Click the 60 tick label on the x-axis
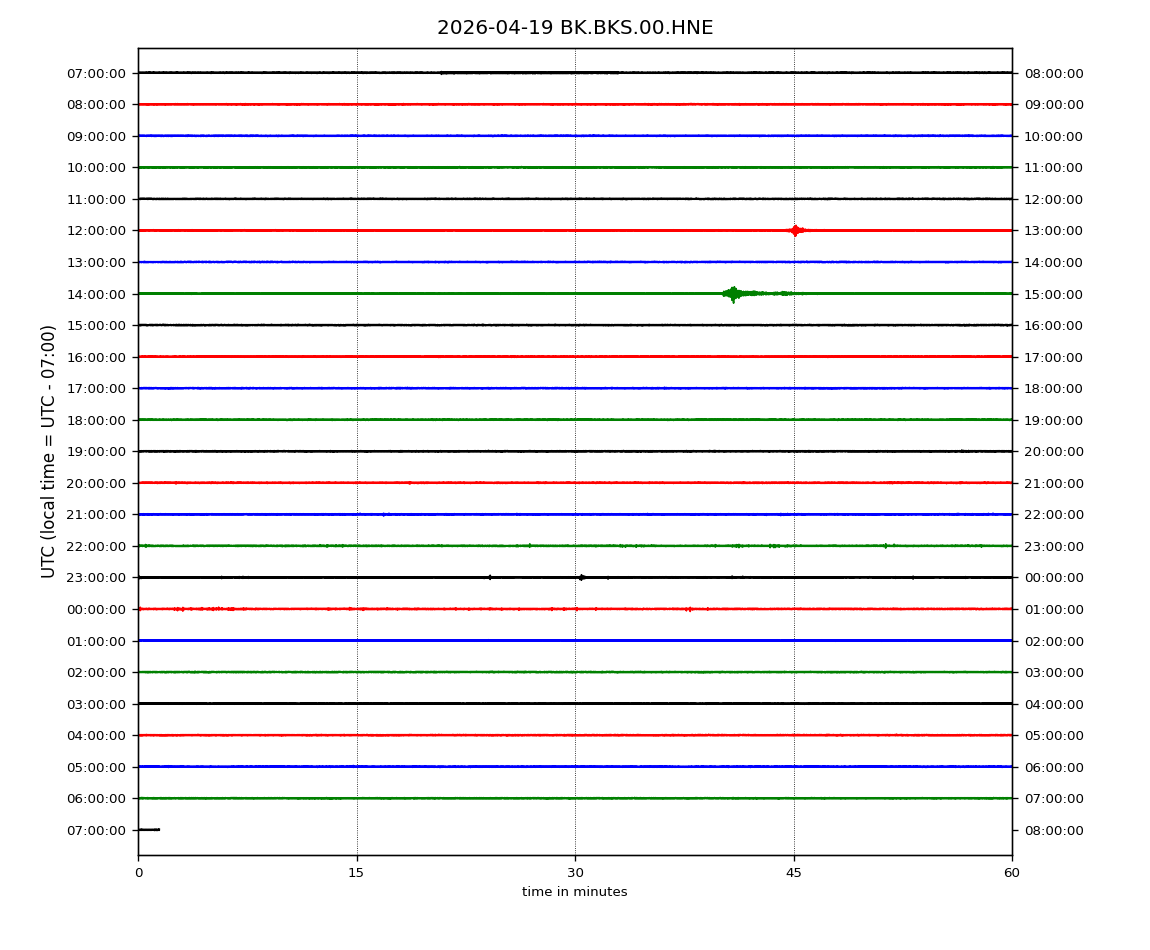1150x950 pixels. point(1012,873)
